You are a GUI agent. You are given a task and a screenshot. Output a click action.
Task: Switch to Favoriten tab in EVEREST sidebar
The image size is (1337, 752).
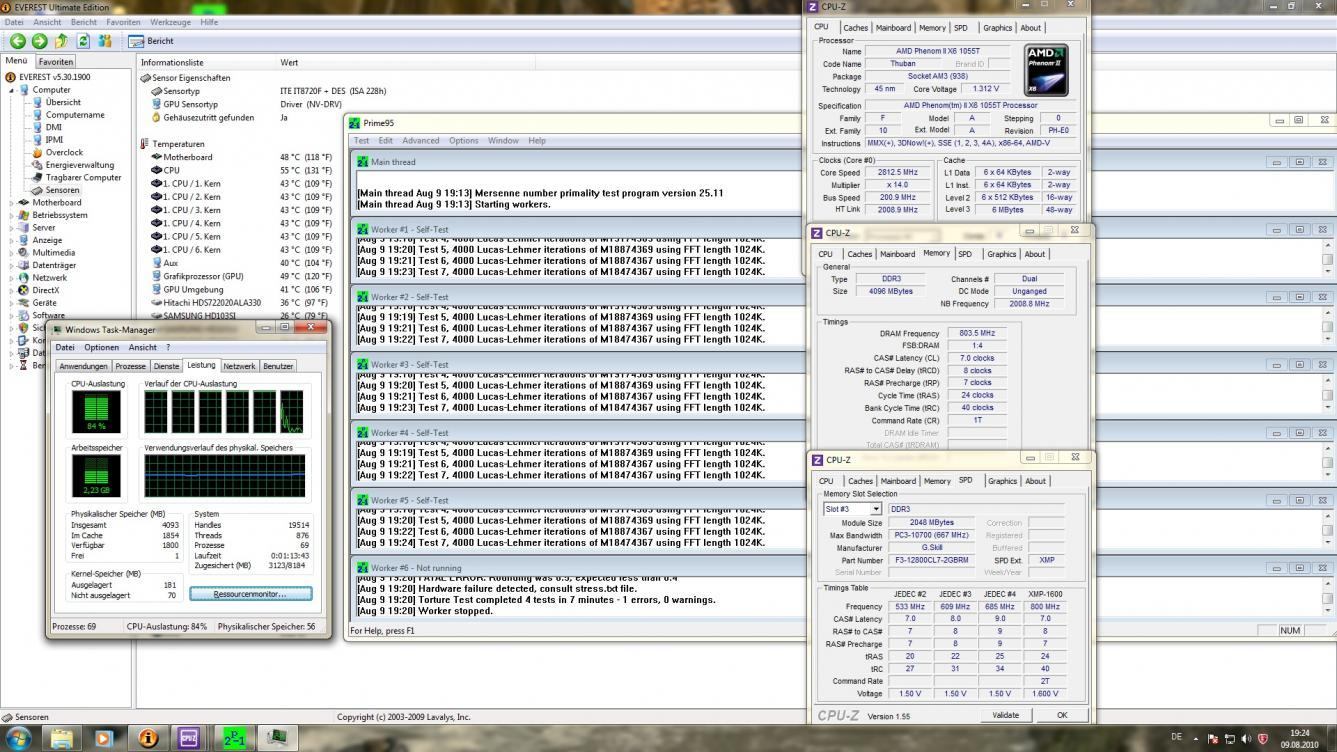[x=55, y=62]
